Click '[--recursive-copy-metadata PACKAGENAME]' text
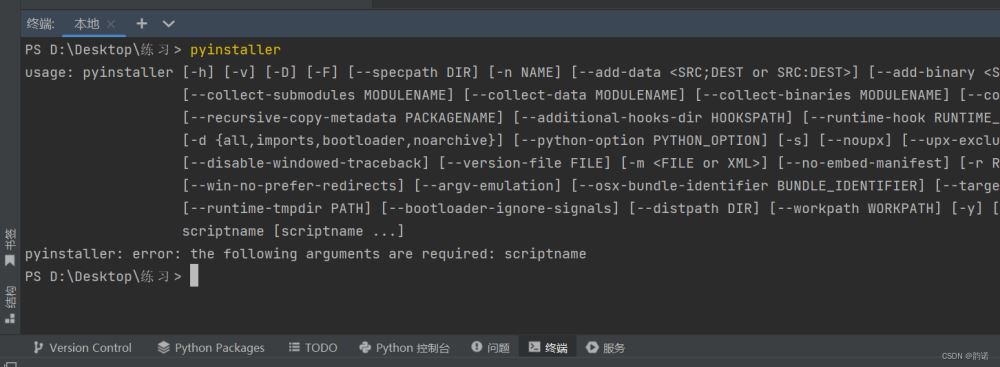Image resolution: width=1000 pixels, height=367 pixels. tap(343, 118)
